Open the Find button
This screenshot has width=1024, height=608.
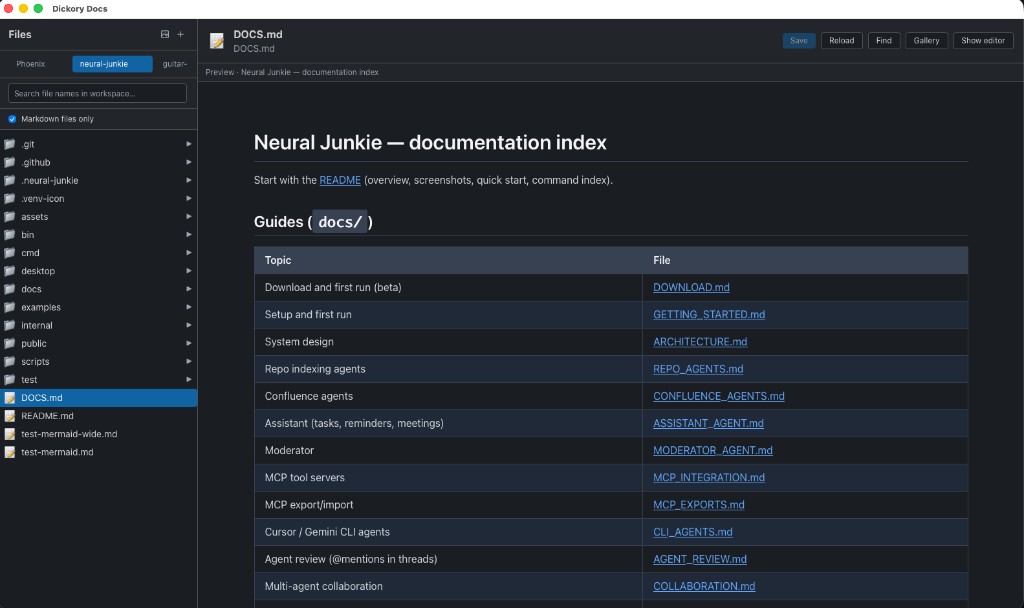pos(884,40)
